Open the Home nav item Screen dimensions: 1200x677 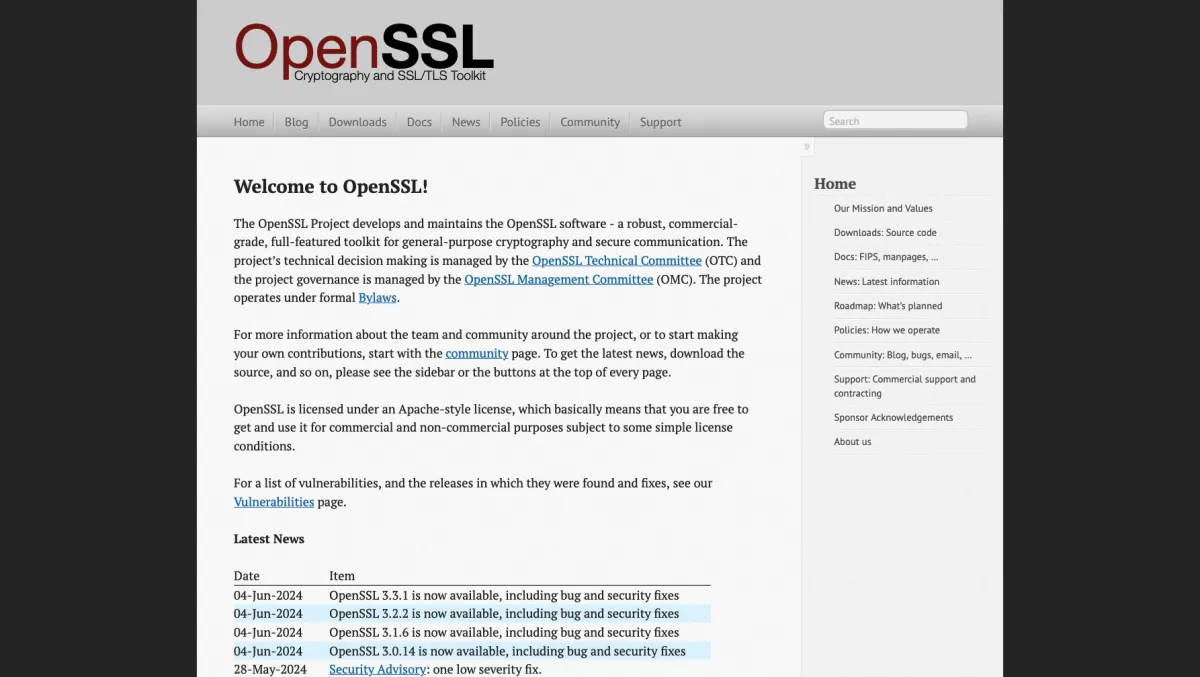coord(249,122)
